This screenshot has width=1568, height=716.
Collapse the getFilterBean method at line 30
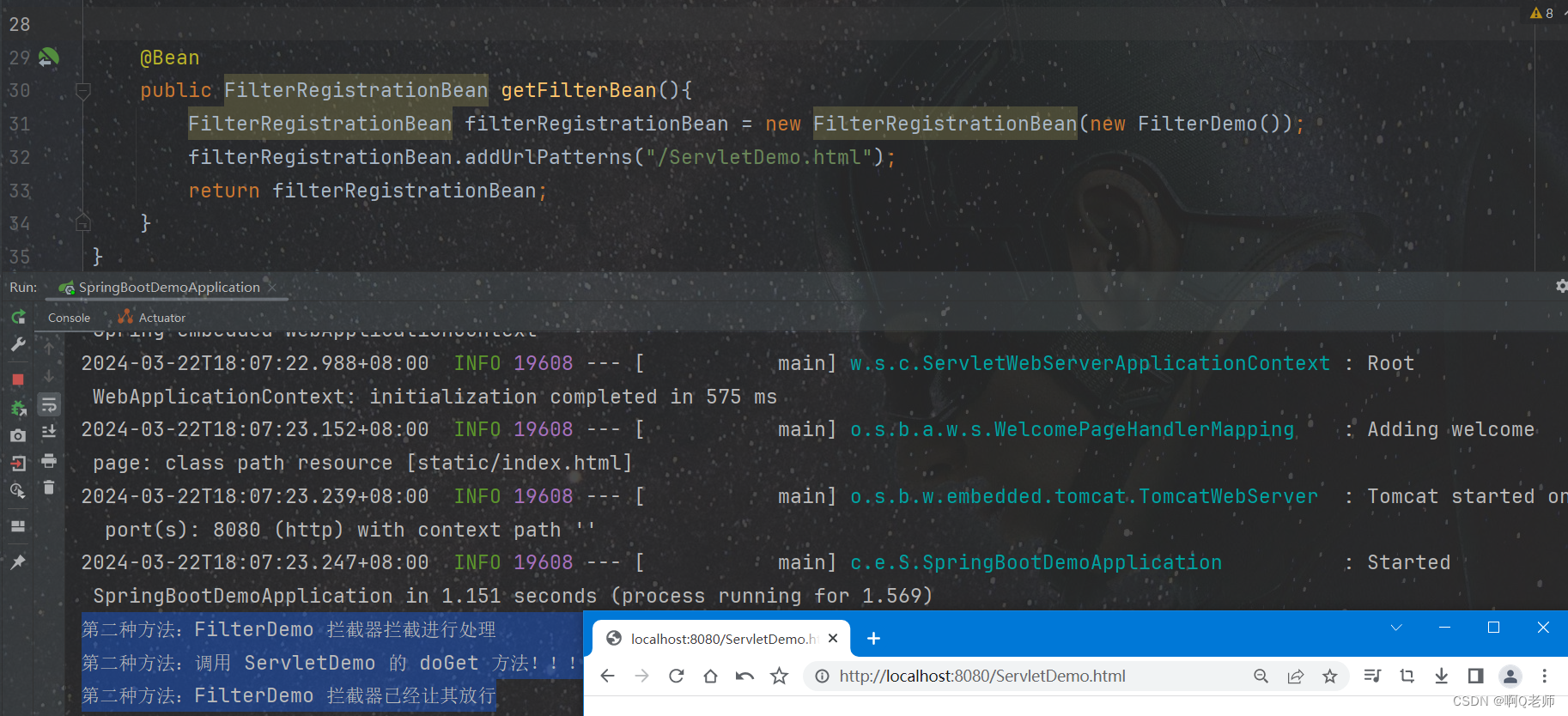point(83,90)
